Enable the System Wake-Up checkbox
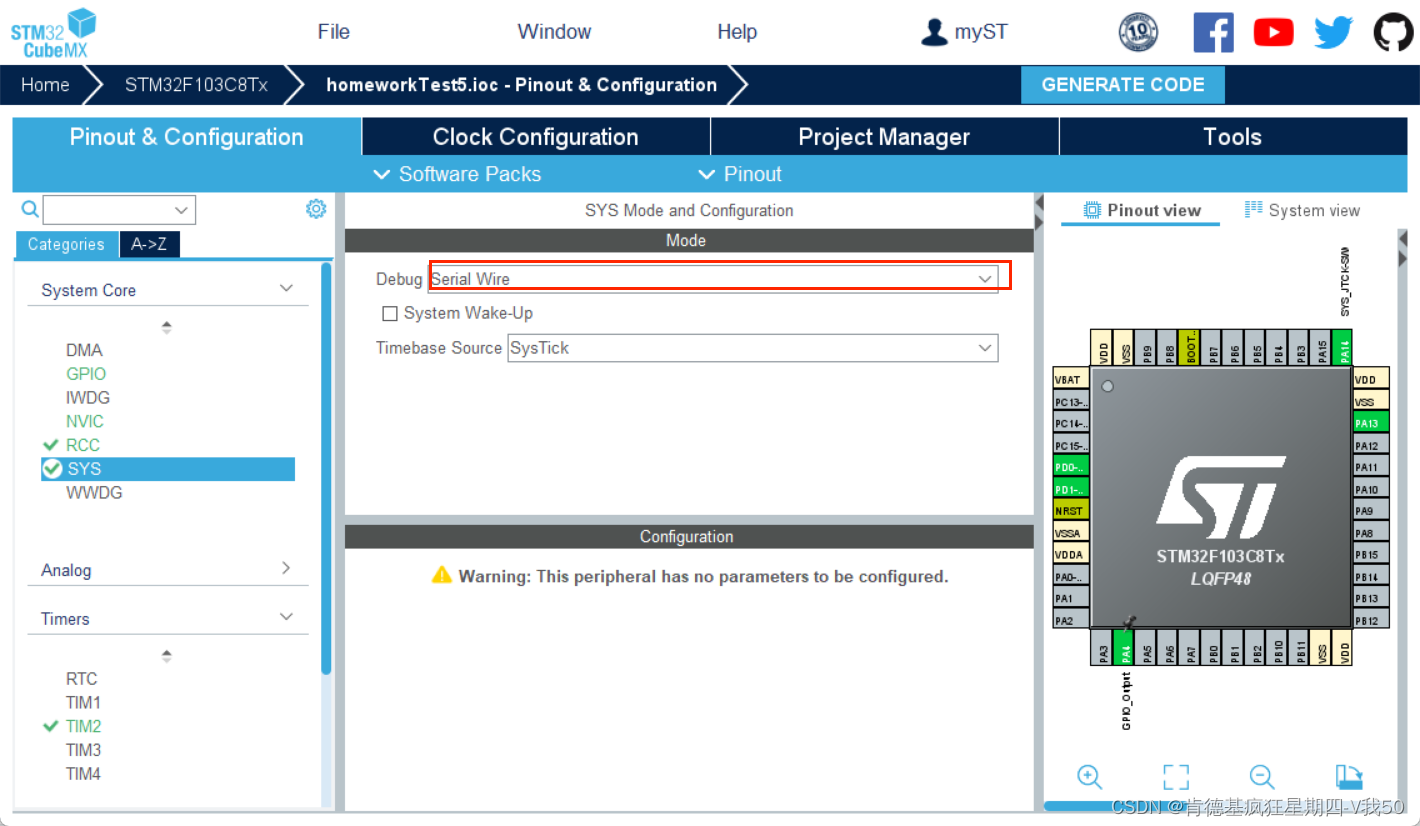Image resolution: width=1420 pixels, height=826 pixels. click(390, 314)
